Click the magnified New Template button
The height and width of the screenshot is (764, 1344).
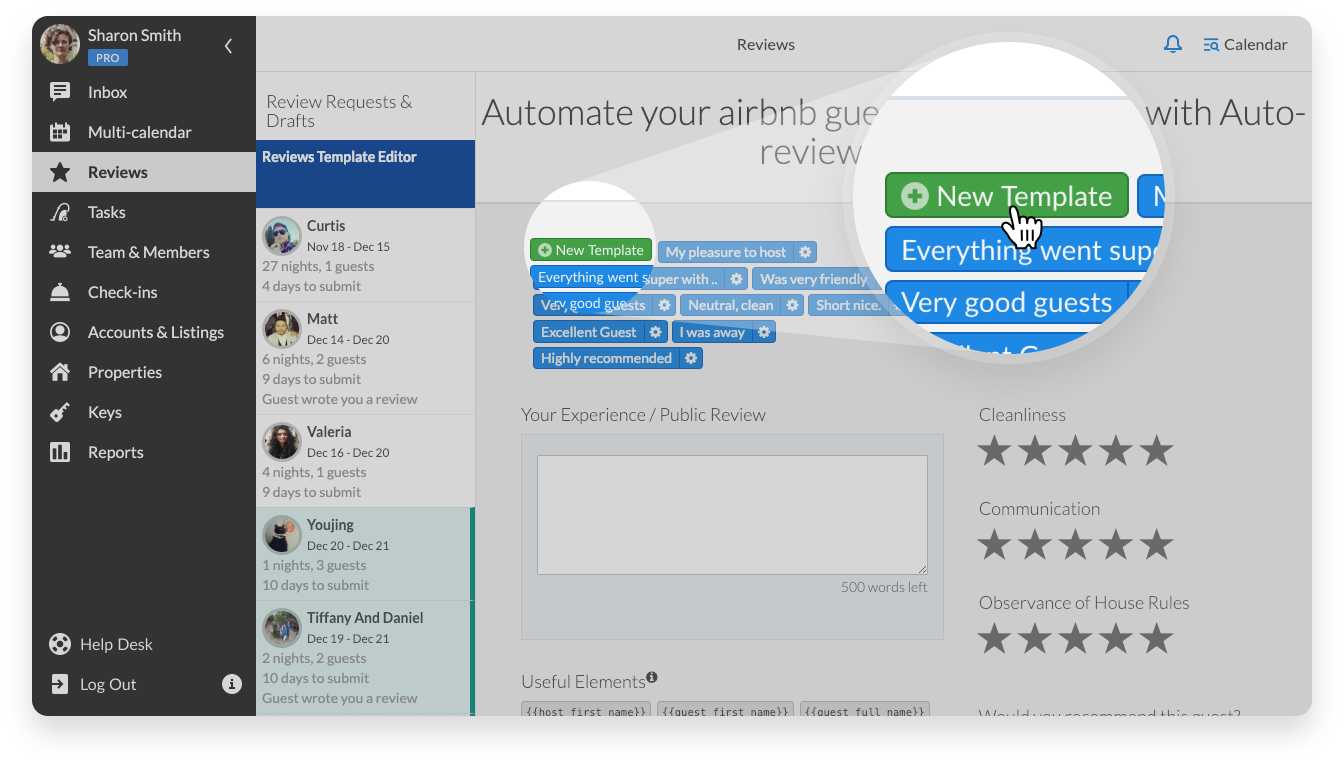(1007, 196)
